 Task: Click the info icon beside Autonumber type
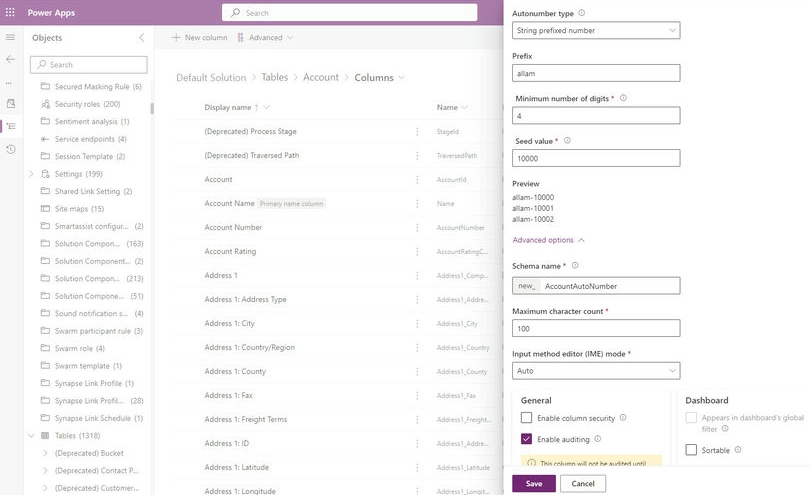click(581, 13)
